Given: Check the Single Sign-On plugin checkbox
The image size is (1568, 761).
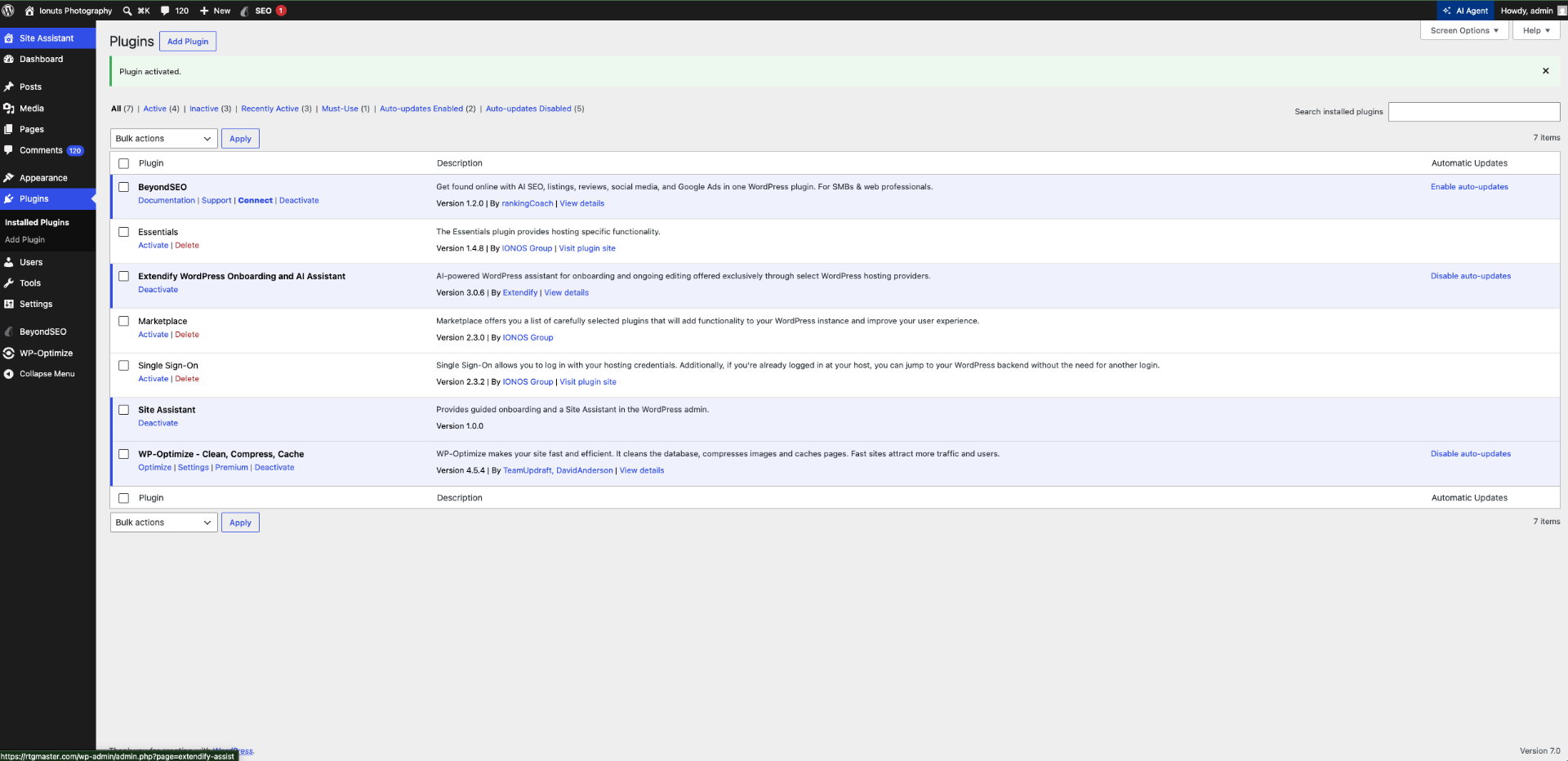Looking at the screenshot, I should (x=124, y=366).
